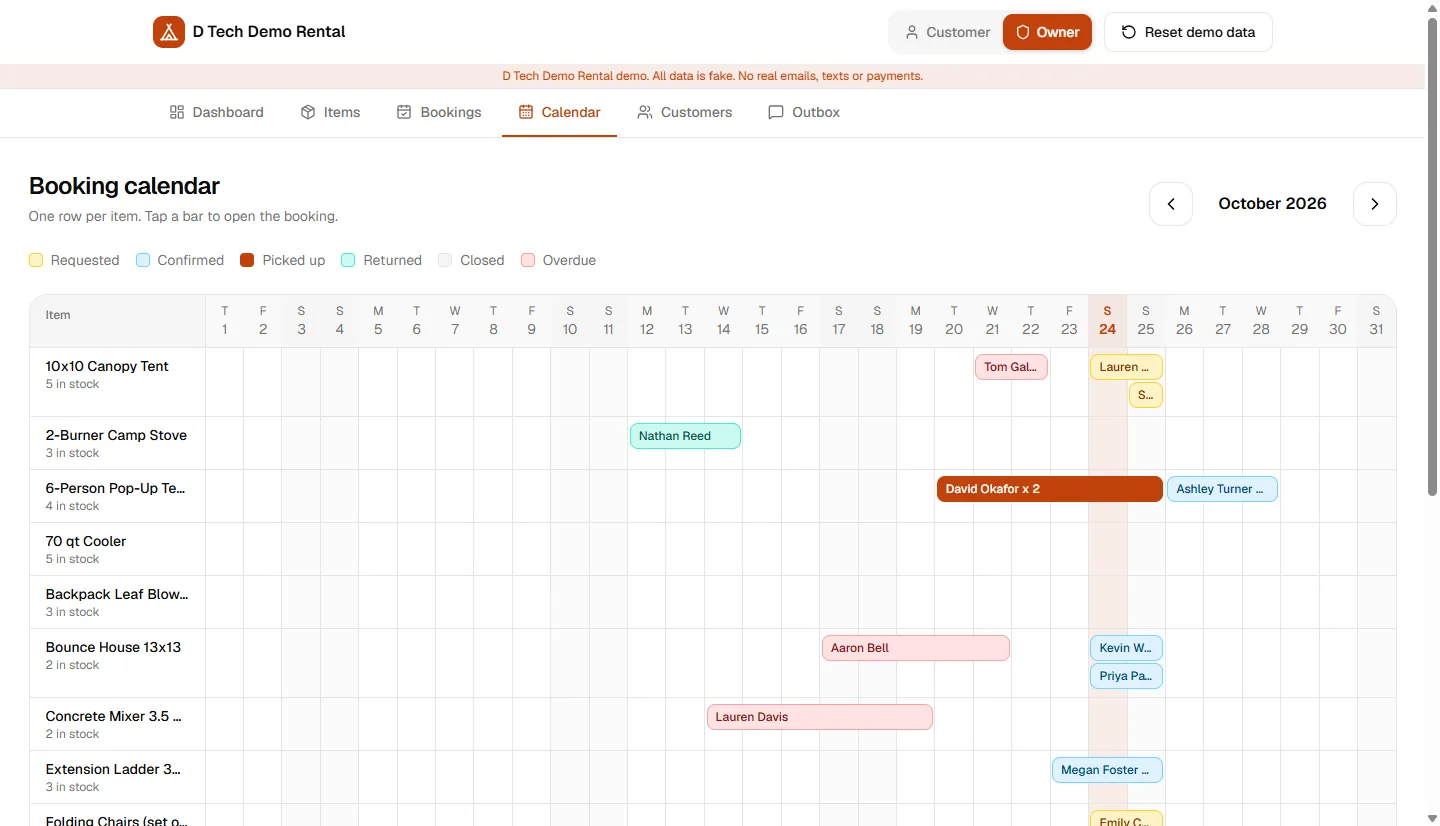Viewport: 1440px width, 826px height.
Task: Open Megan Foster's Extension Ladder booking
Action: (x=1107, y=770)
